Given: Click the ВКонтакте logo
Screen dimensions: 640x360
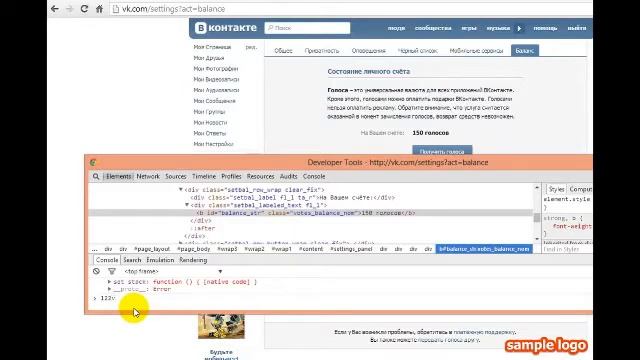Looking at the screenshot, I should (226, 28).
